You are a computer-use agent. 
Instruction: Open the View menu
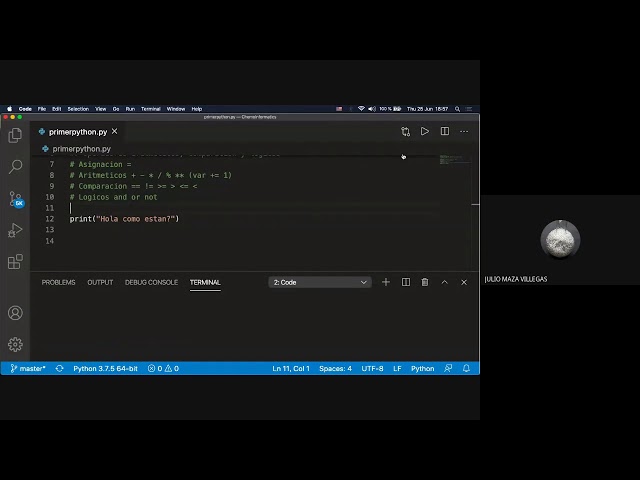pos(100,109)
